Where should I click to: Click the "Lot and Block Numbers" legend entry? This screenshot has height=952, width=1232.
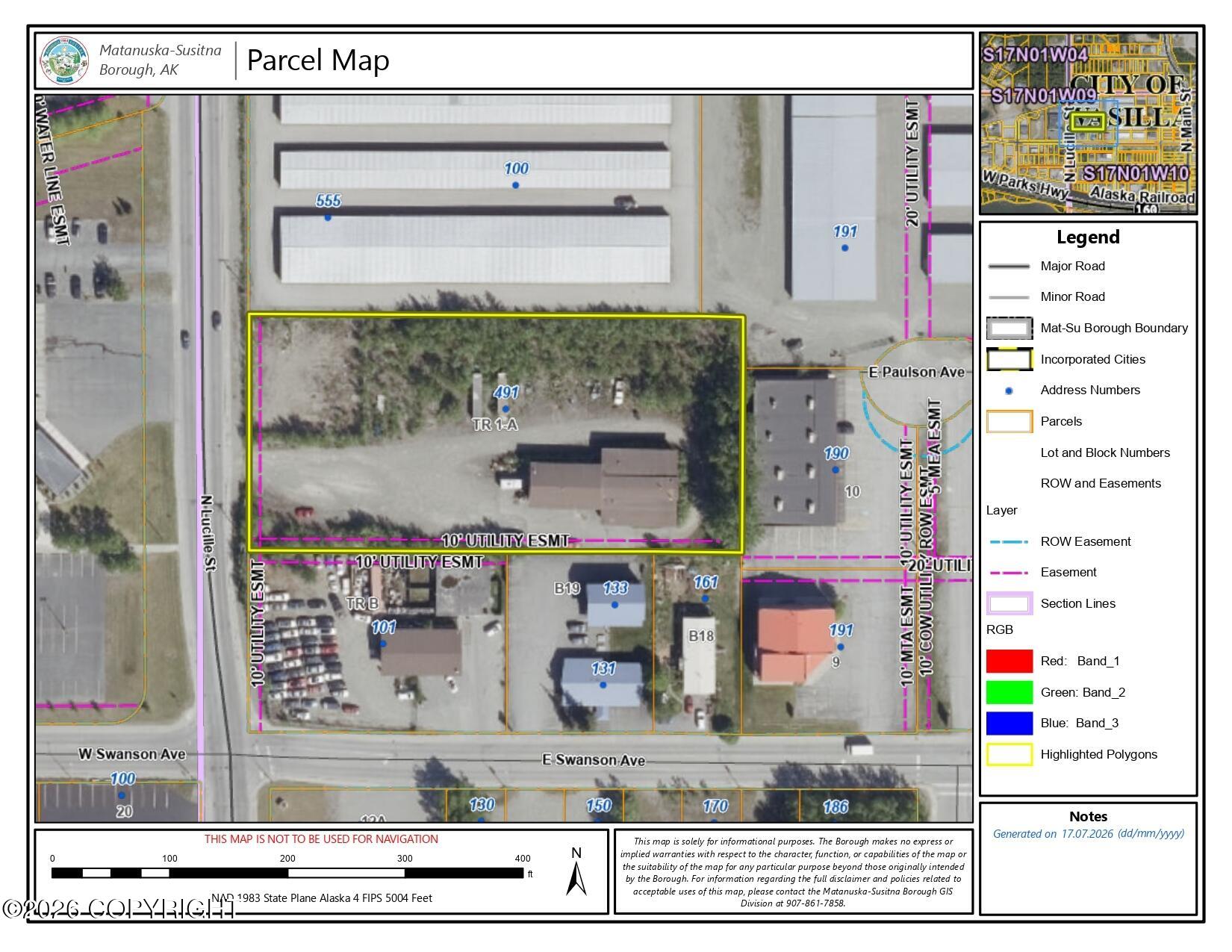click(x=1105, y=453)
